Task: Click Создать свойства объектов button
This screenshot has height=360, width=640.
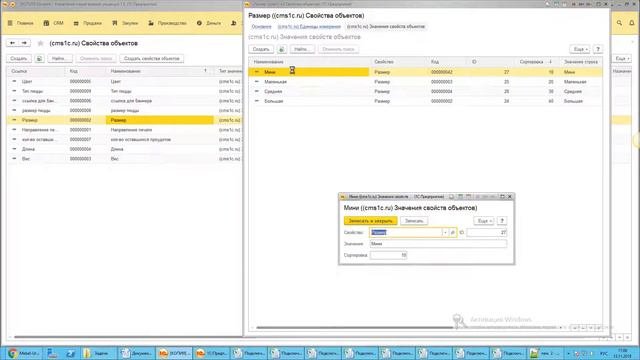Action: tap(151, 59)
